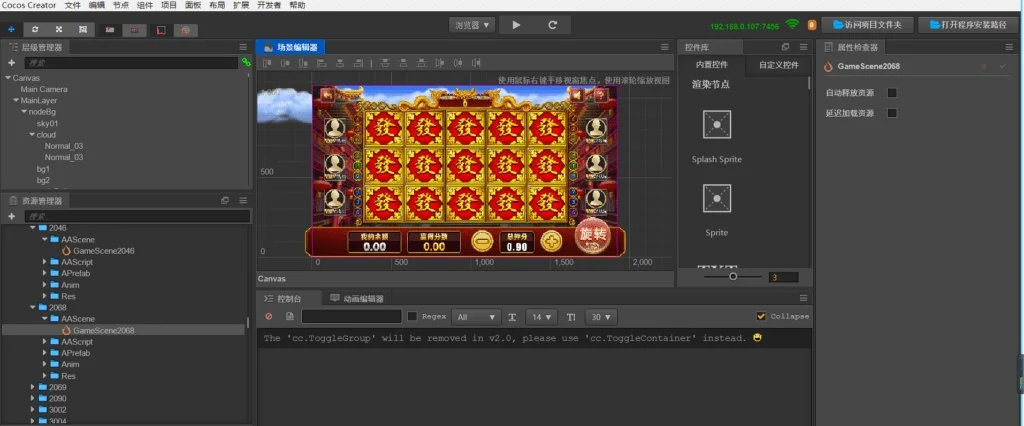The height and width of the screenshot is (426, 1024).
Task: Open the scene editor panel hamburger menu
Action: (x=665, y=47)
